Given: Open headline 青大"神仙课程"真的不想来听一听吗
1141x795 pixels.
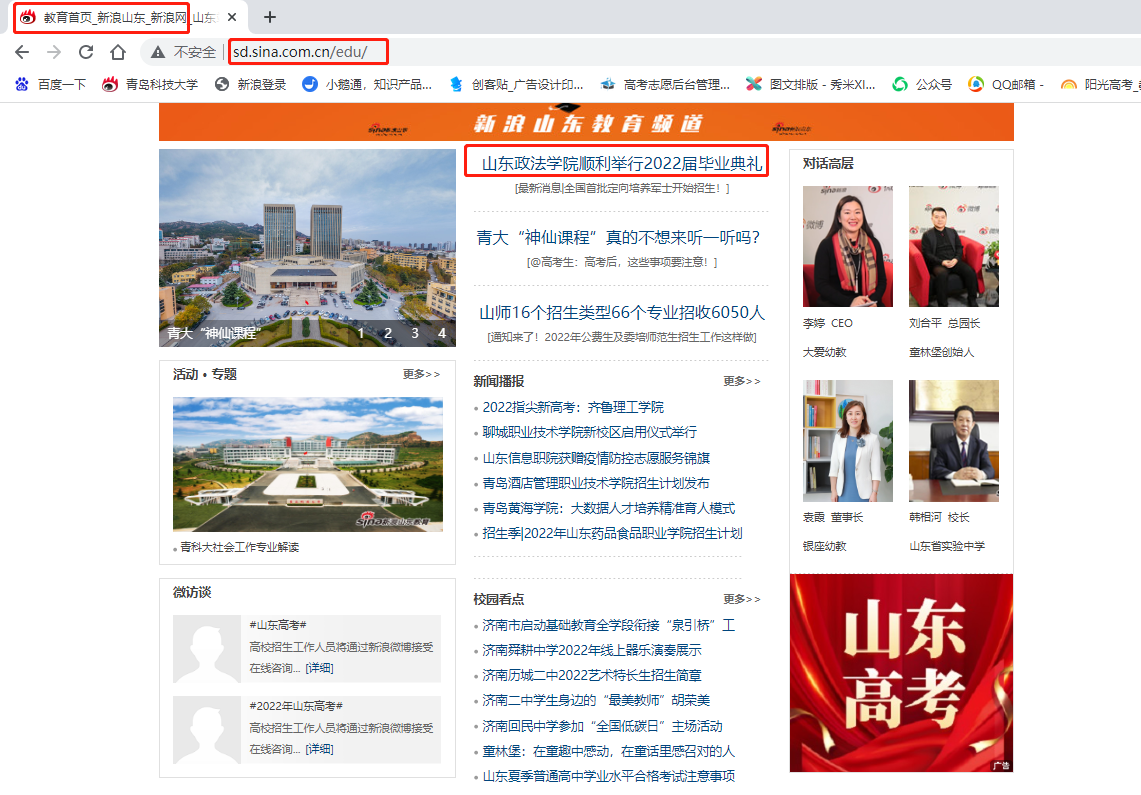Looking at the screenshot, I should [618, 237].
